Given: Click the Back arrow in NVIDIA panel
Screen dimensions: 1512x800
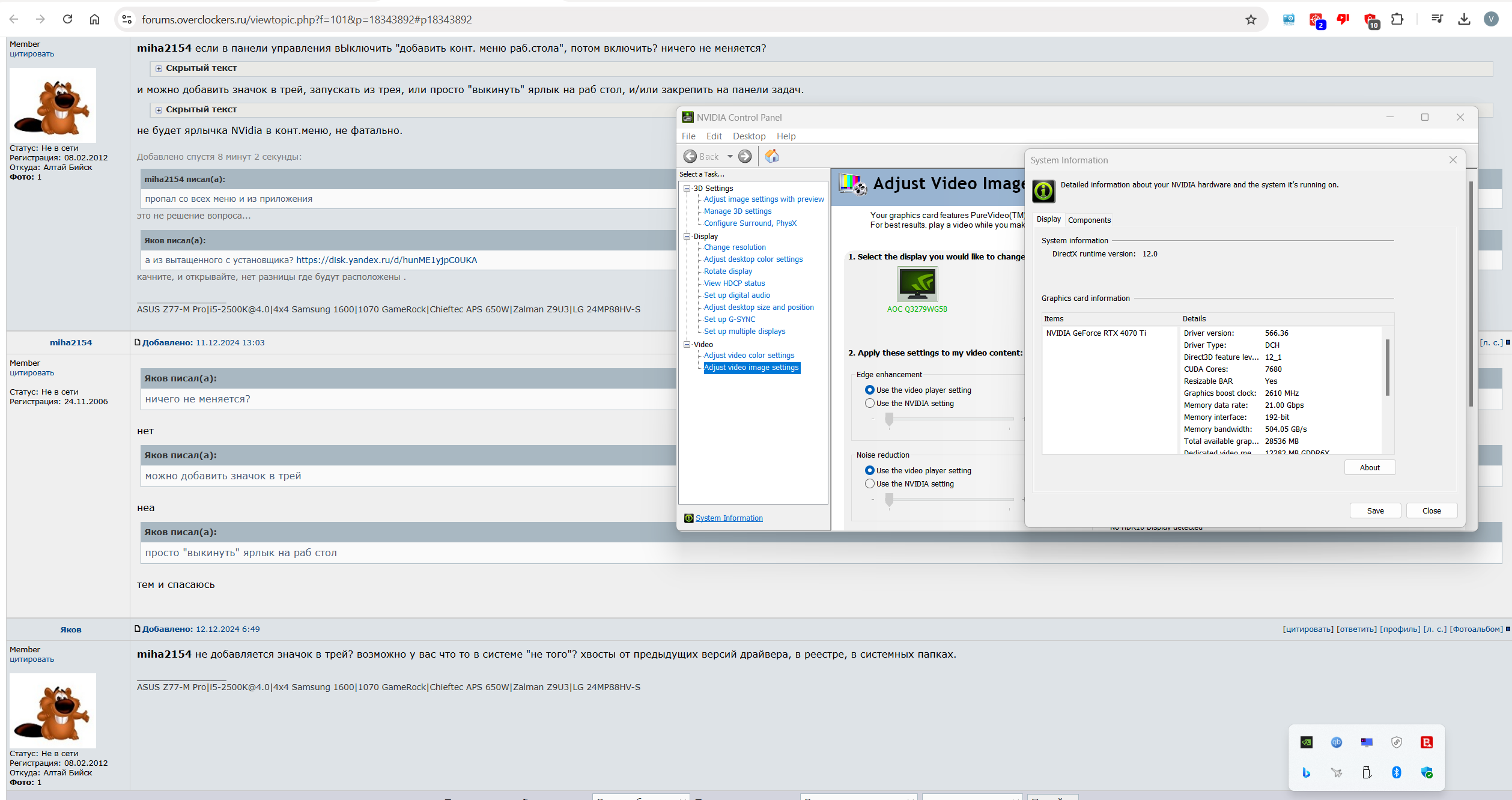Looking at the screenshot, I should coord(690,156).
